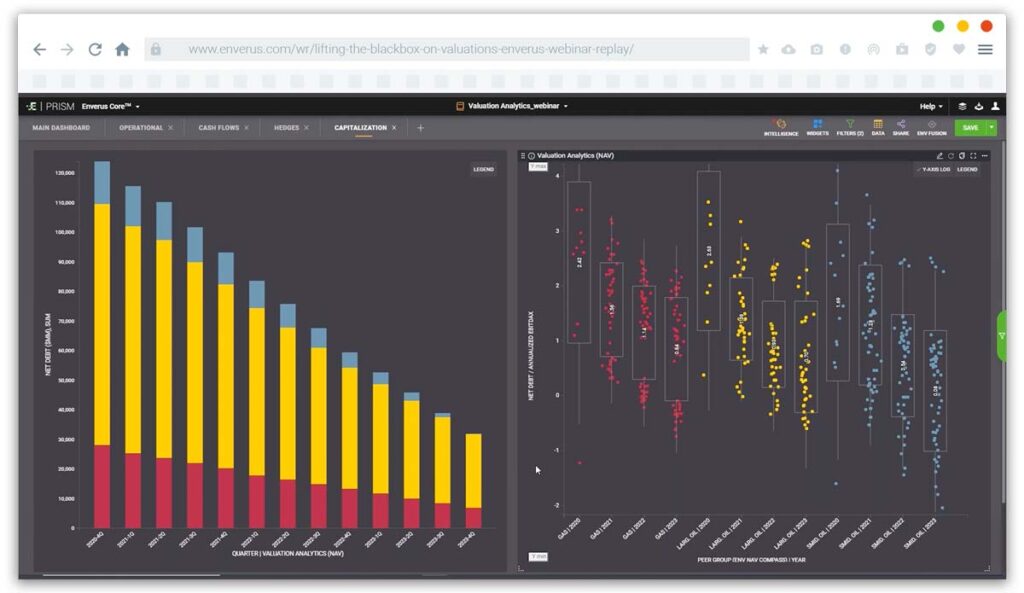
Task: Click the Widgets icon in the toolbar
Action: (817, 123)
